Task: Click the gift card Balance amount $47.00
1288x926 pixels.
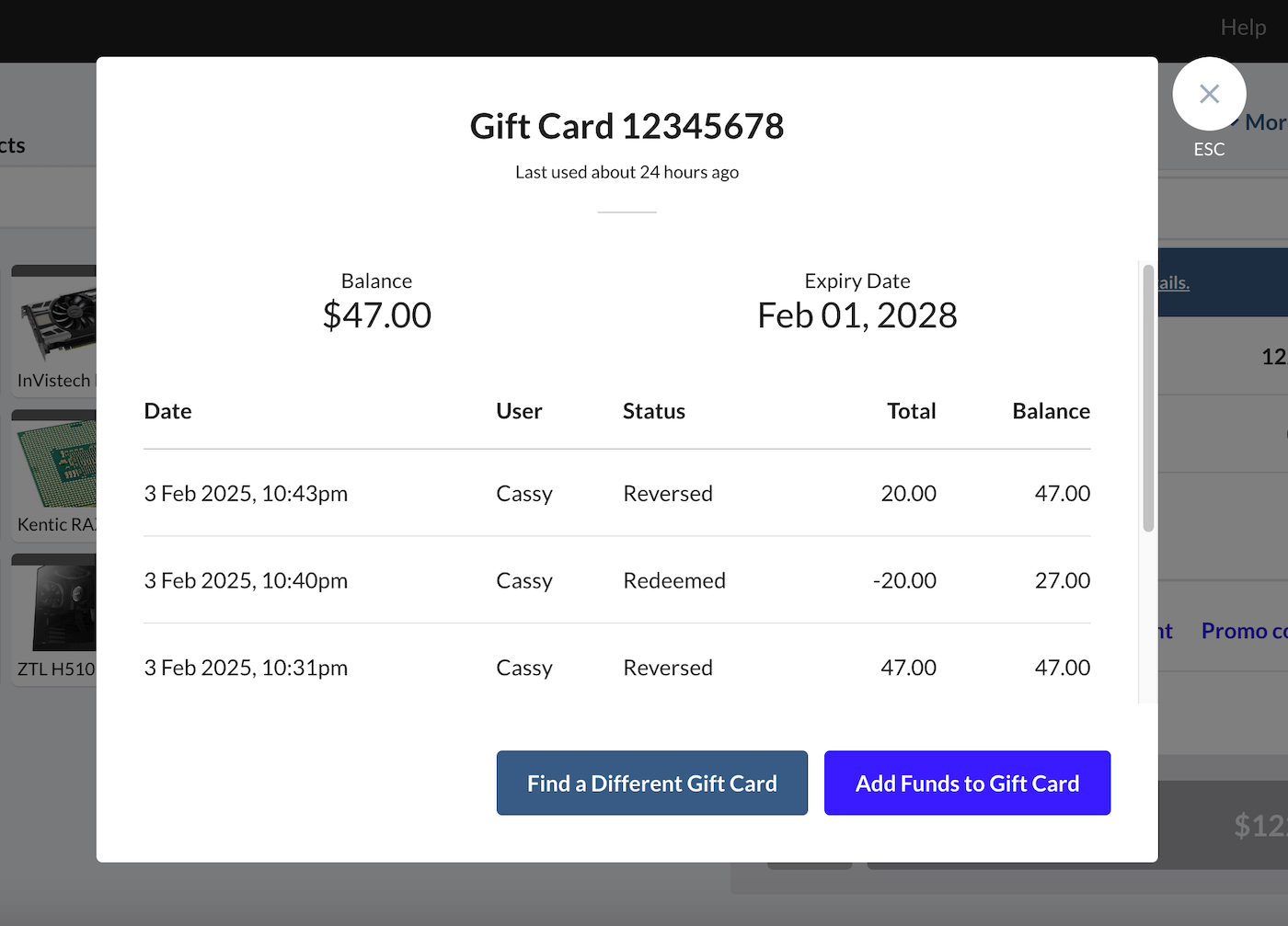Action: pos(376,314)
